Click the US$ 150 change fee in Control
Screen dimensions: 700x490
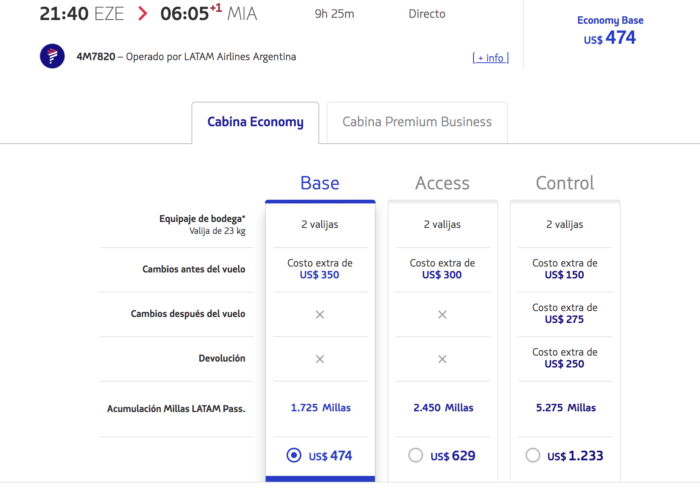[564, 275]
